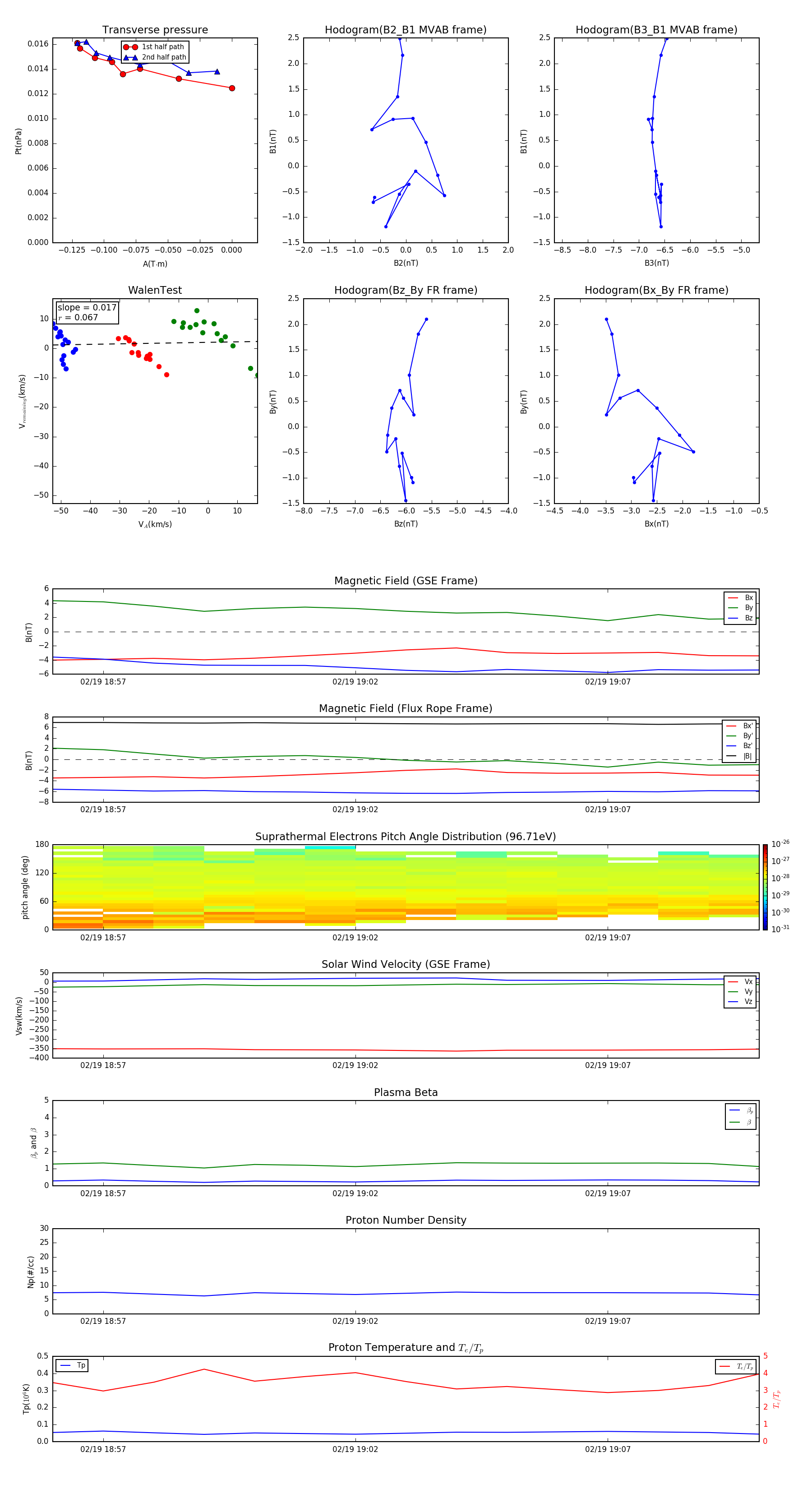Click the 'Tp' legend entry
Screen dimensions: 812x1489
72,1365
